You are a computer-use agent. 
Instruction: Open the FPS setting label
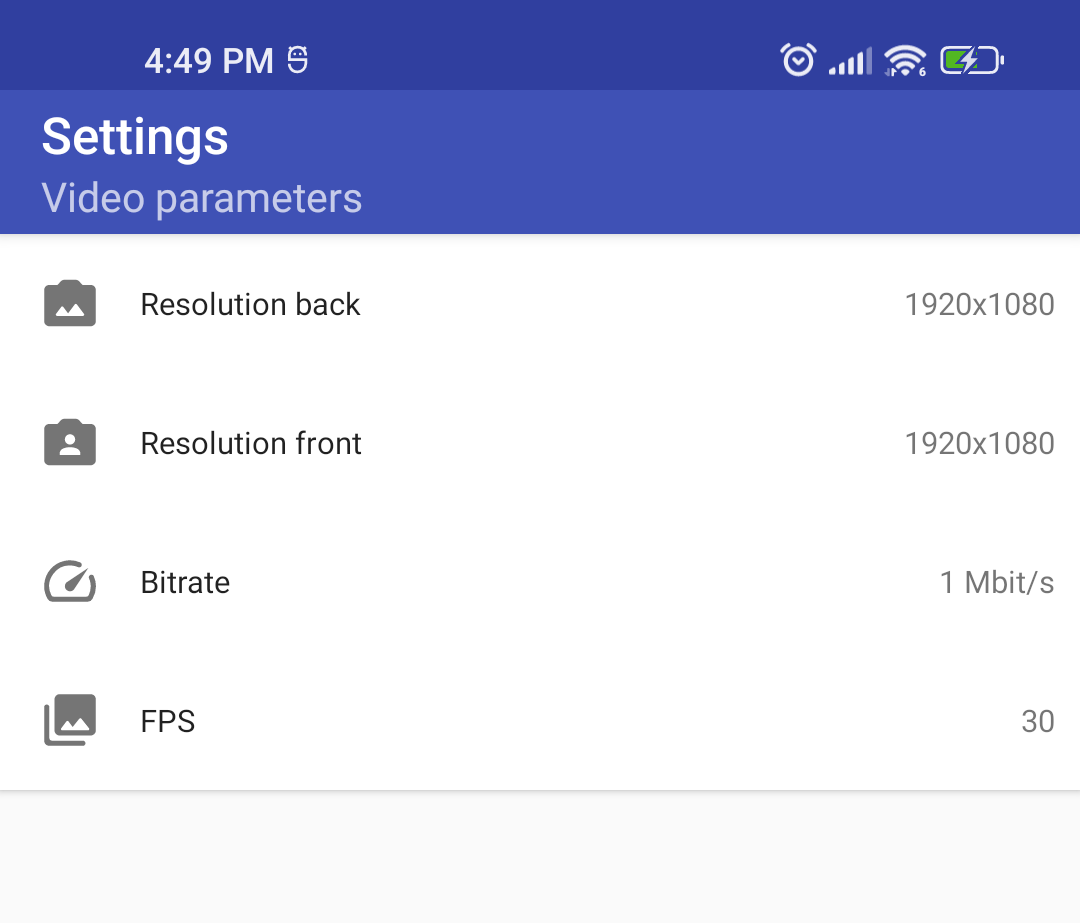[x=168, y=721]
